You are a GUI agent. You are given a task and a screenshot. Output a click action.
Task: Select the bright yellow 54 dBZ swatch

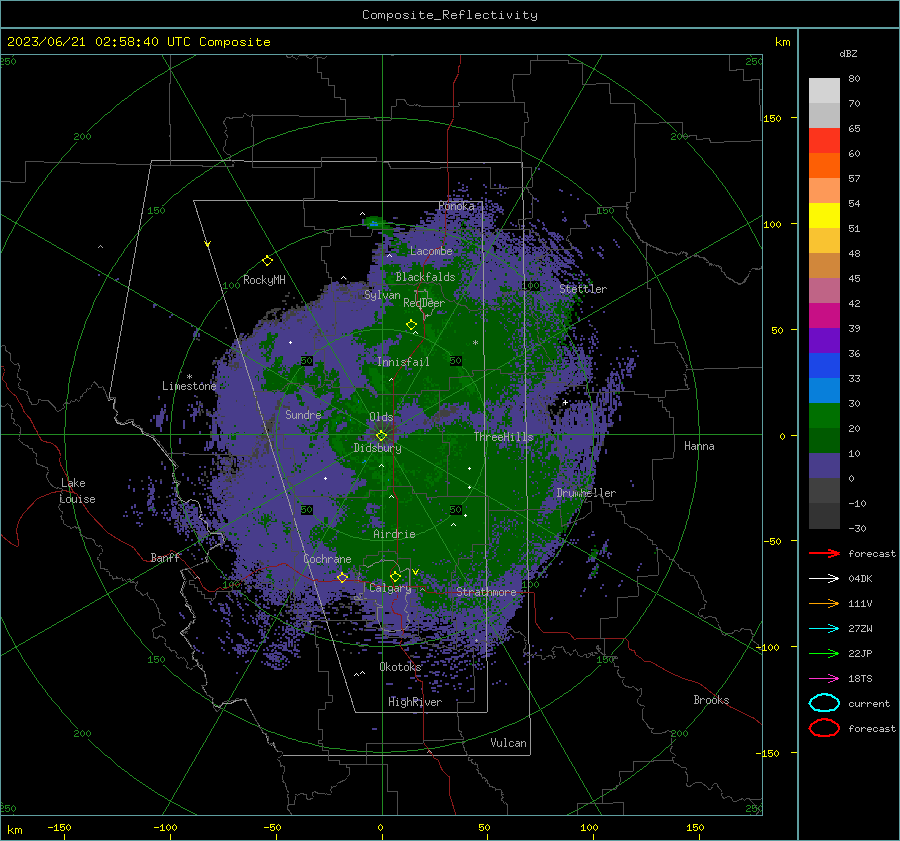pyautogui.click(x=824, y=215)
